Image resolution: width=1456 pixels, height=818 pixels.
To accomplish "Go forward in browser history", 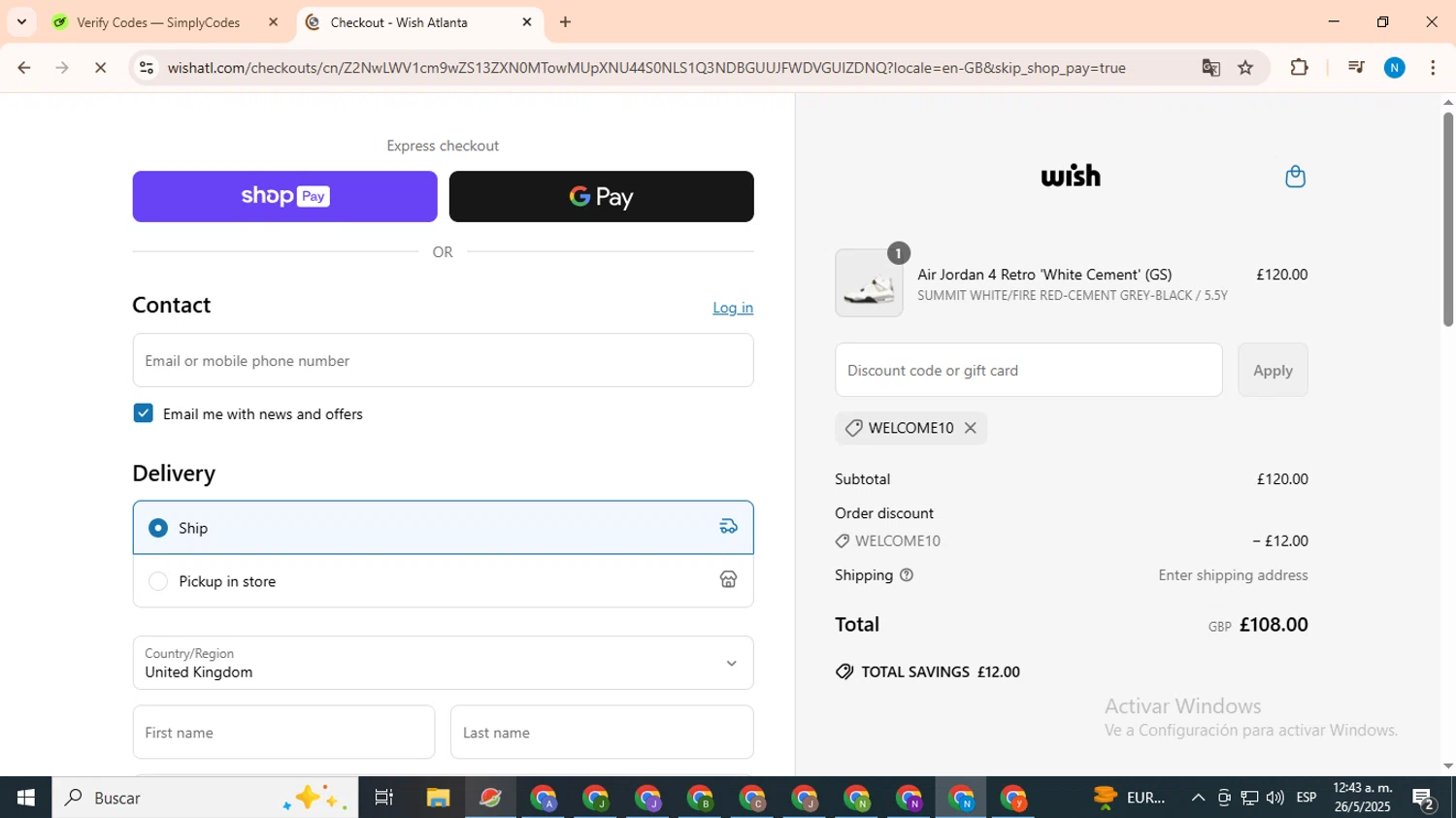I will tap(62, 68).
